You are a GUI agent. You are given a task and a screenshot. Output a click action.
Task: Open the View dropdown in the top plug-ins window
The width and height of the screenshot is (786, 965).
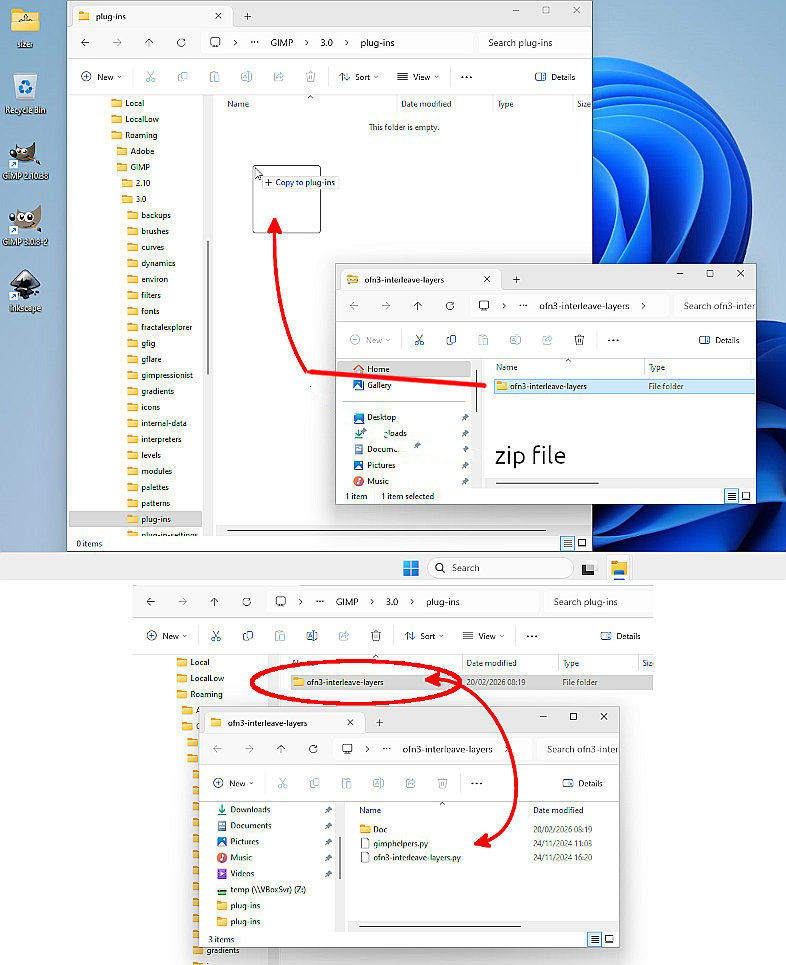[418, 77]
